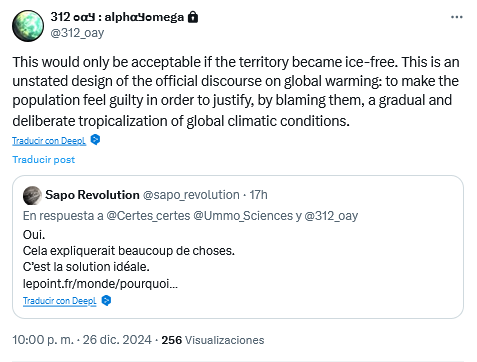Click 'Traducir con DeepL' in quoted post

click(x=60, y=301)
